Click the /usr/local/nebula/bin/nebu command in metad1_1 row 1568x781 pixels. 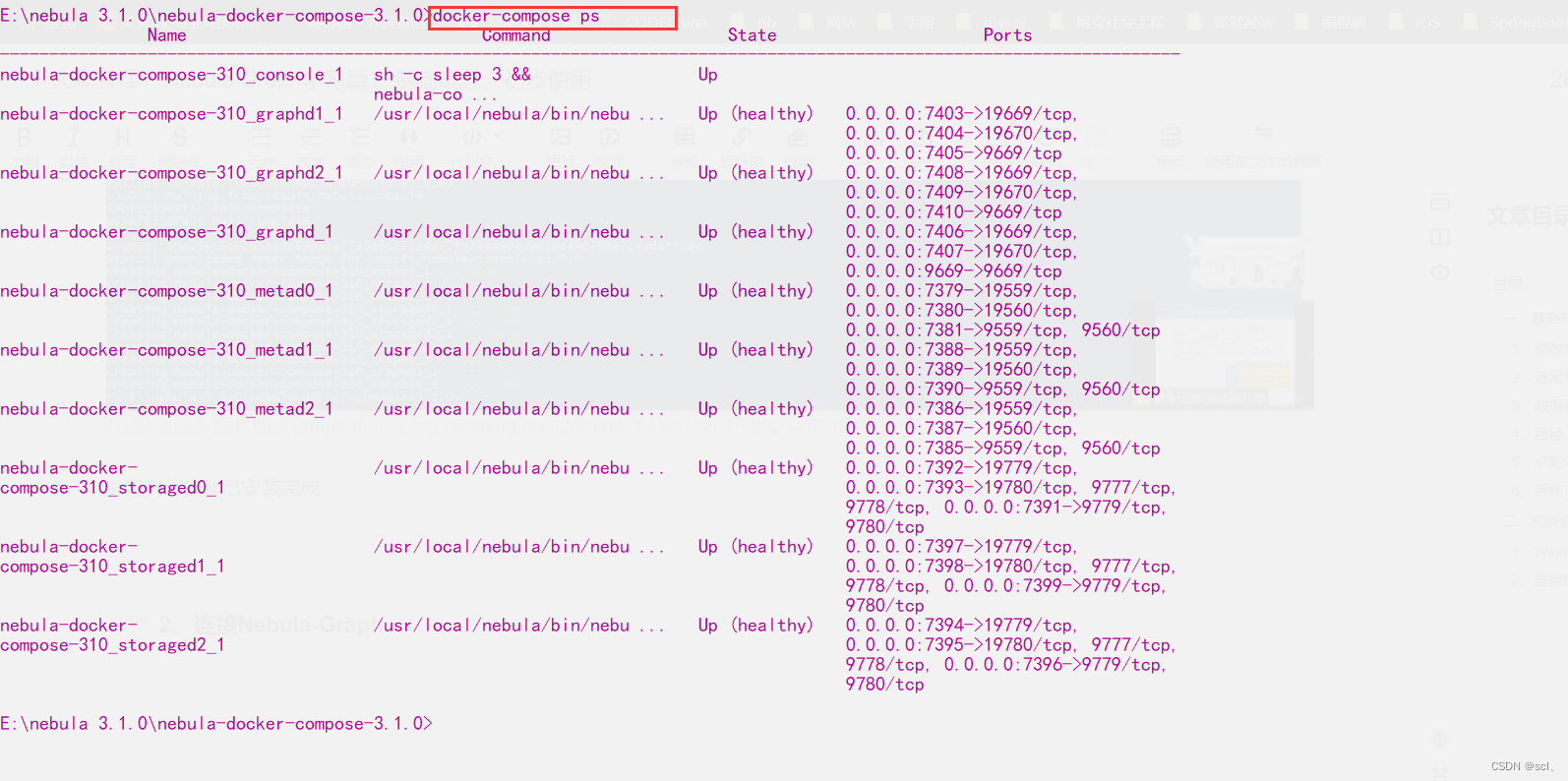coord(518,350)
